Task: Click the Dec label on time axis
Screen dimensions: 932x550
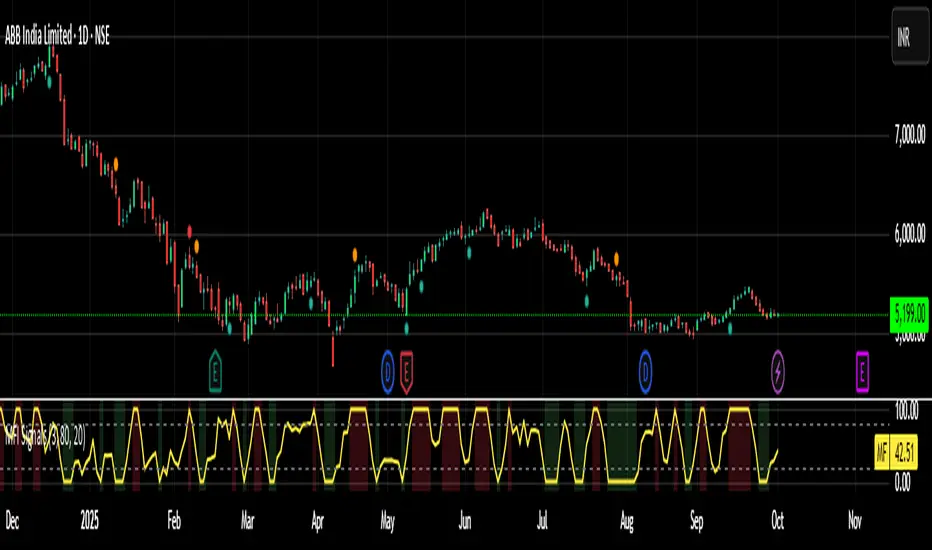Action: [x=12, y=521]
